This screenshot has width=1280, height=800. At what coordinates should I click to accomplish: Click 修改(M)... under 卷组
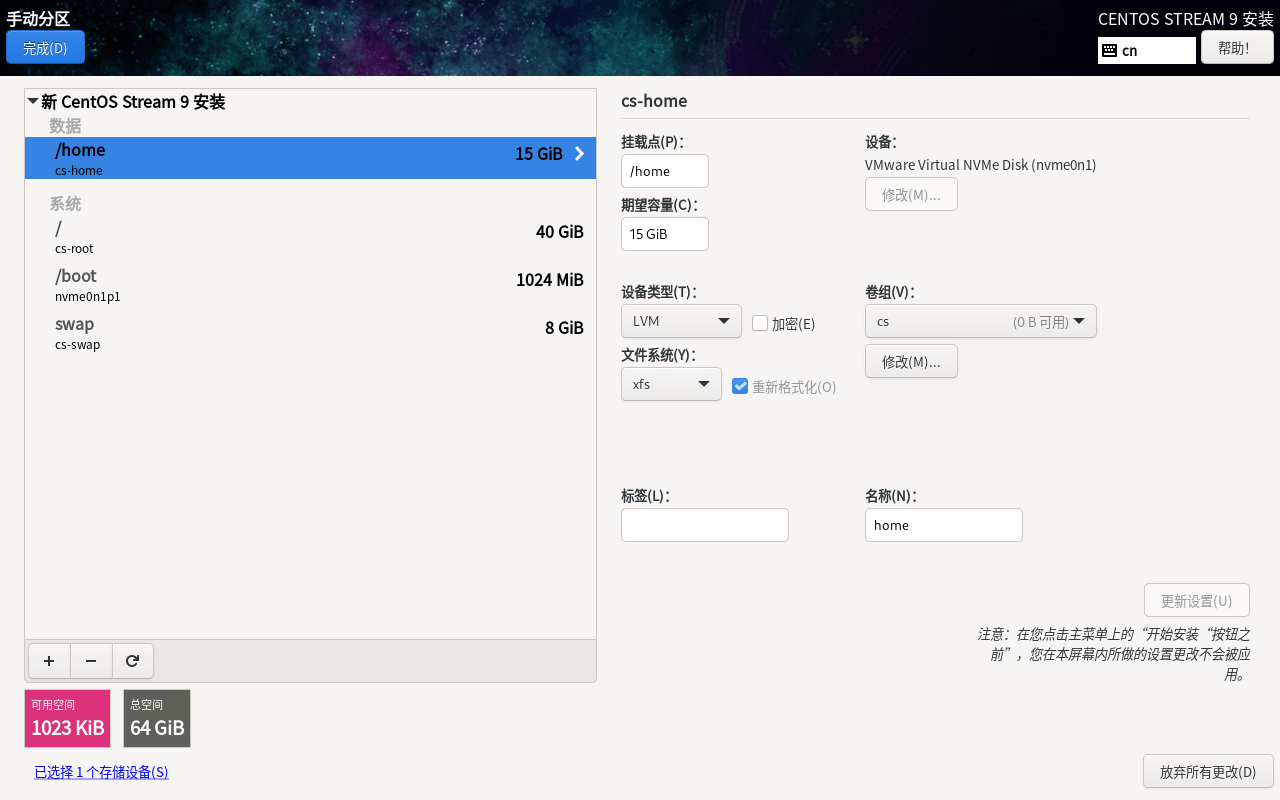point(911,361)
